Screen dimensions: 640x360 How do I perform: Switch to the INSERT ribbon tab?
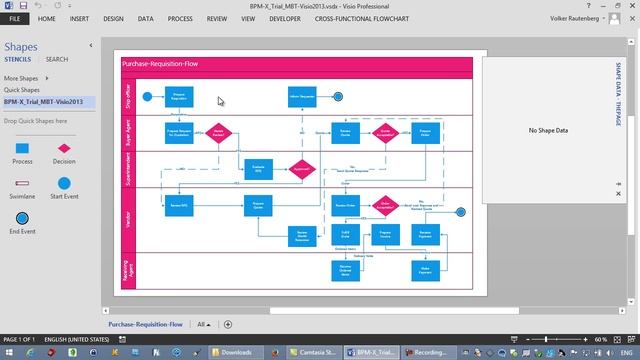79,19
